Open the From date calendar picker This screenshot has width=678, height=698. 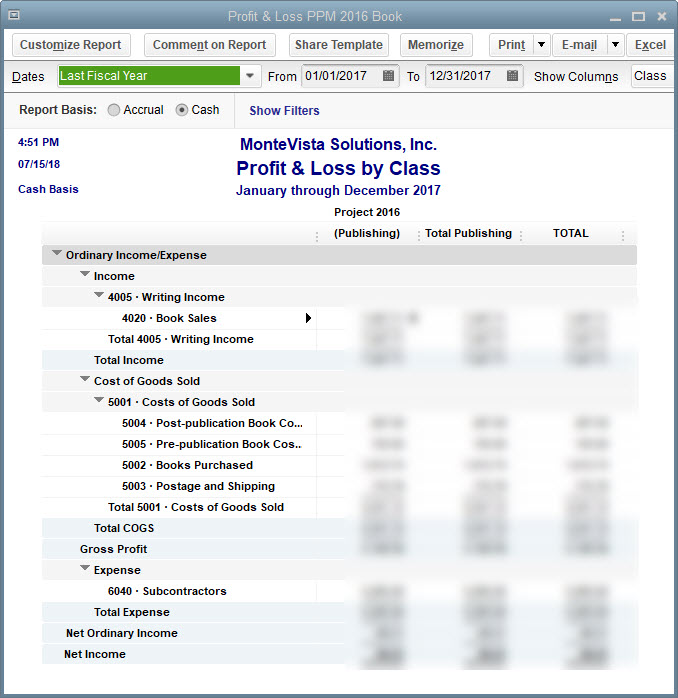pyautogui.click(x=388, y=76)
